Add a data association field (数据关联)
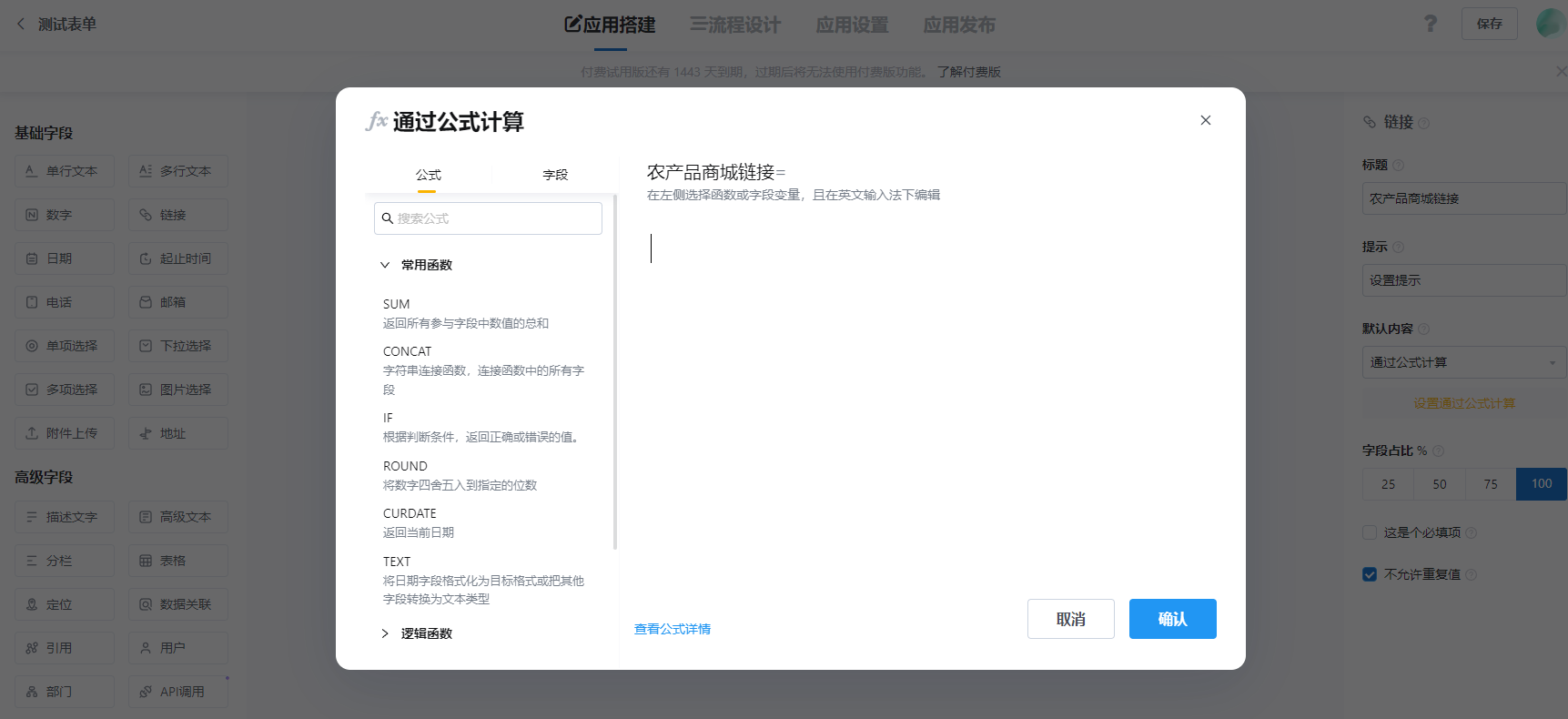The height and width of the screenshot is (719, 1568). tap(178, 604)
